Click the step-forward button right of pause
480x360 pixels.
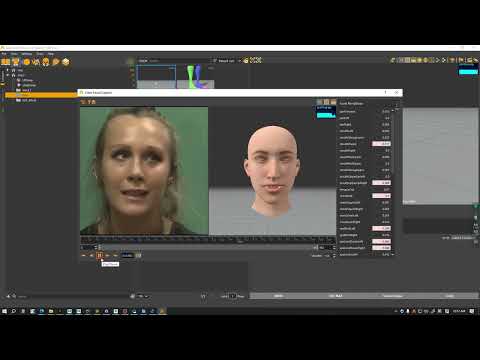(x=107, y=256)
